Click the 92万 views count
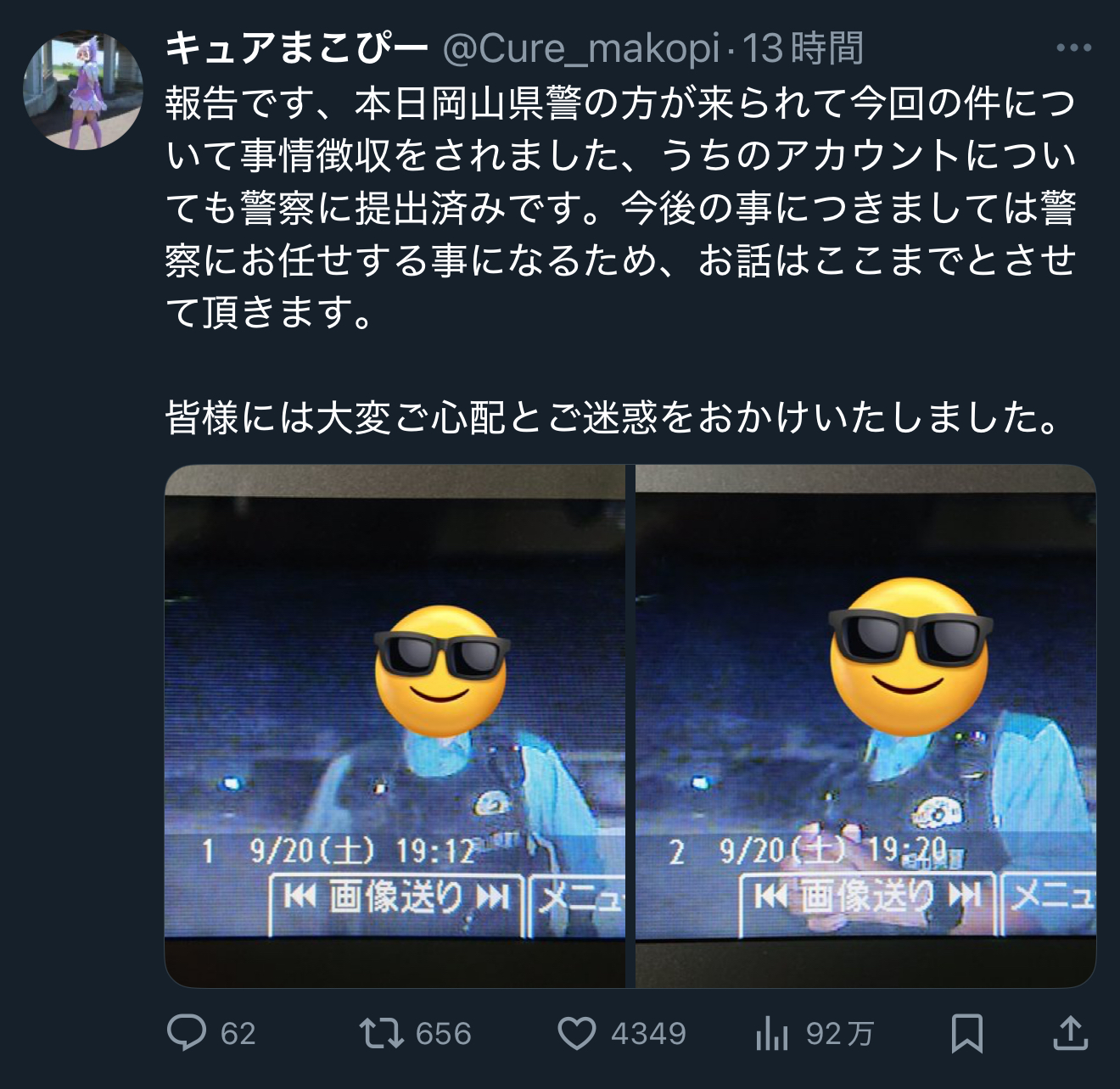The image size is (1120, 1089). [x=839, y=1034]
